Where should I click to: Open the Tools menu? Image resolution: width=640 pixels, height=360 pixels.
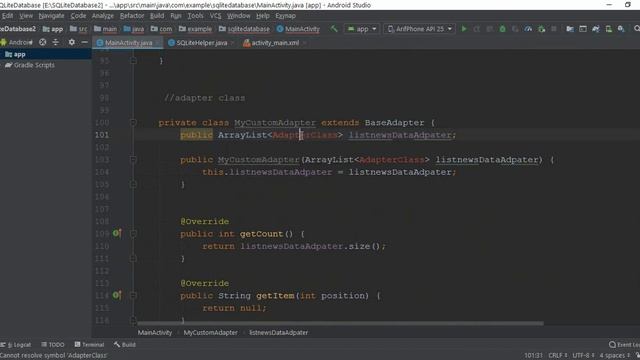coord(195,16)
